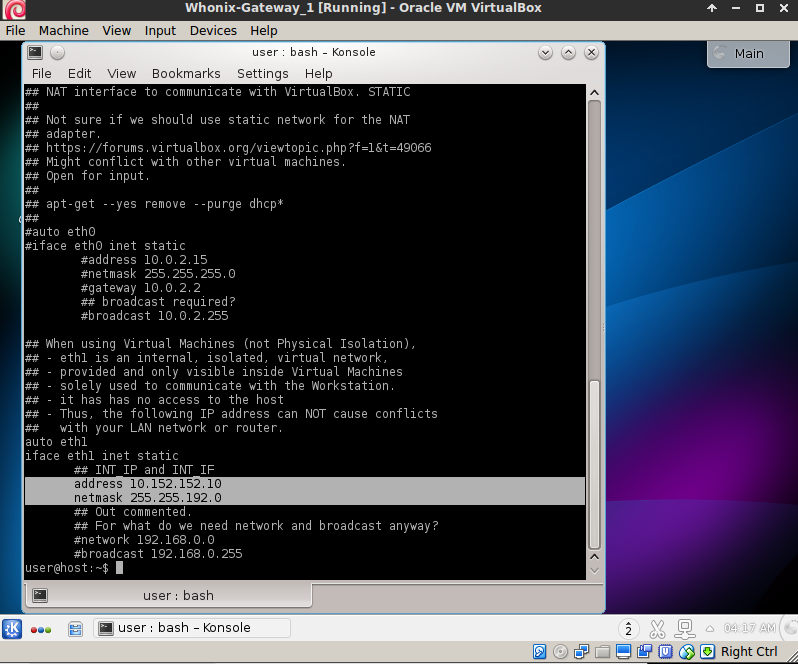Viewport: 798px width, 664px height.
Task: Click the Oracle VM VirtualBox window logo icon
Action: click(x=14, y=9)
